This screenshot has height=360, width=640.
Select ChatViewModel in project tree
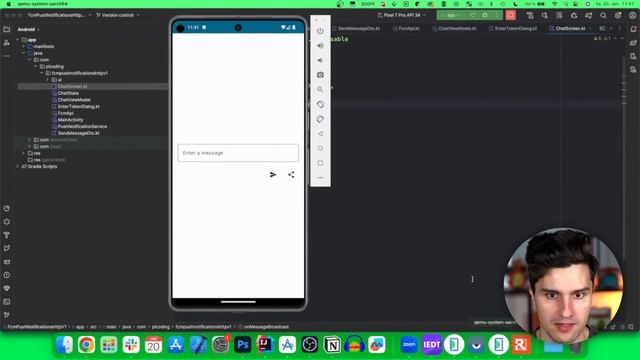coord(71,100)
